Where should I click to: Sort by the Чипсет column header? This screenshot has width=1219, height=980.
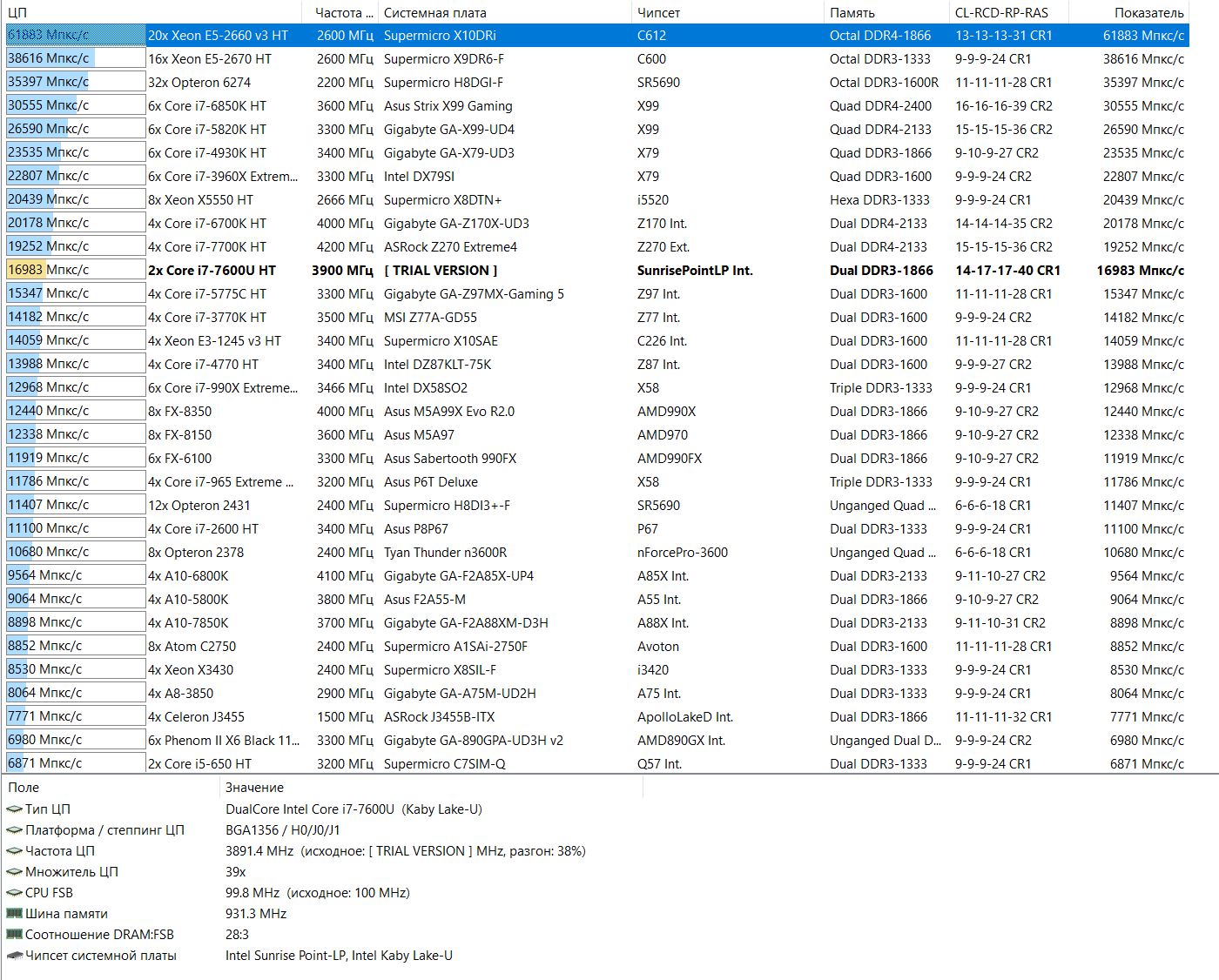point(728,13)
